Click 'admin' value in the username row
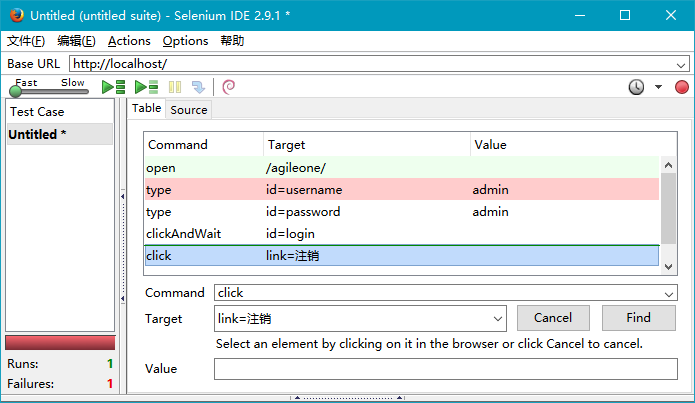695x403 pixels. pyautogui.click(x=490, y=190)
